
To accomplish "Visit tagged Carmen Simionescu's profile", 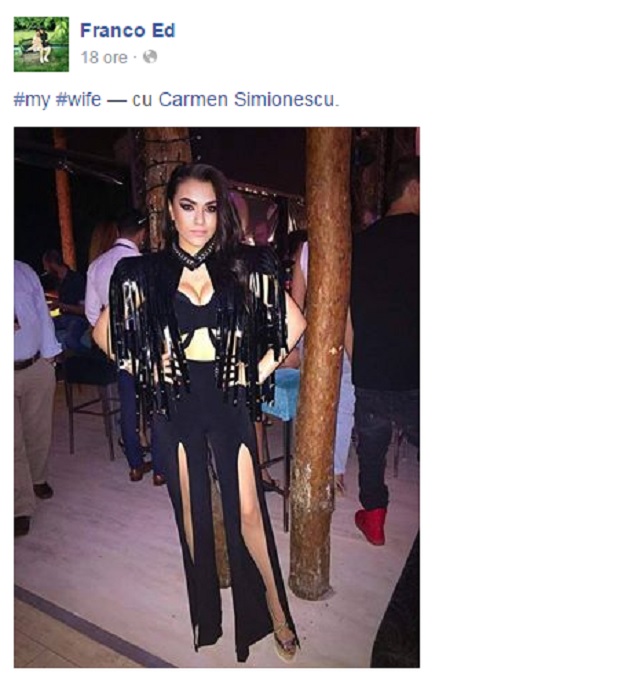I will (246, 99).
